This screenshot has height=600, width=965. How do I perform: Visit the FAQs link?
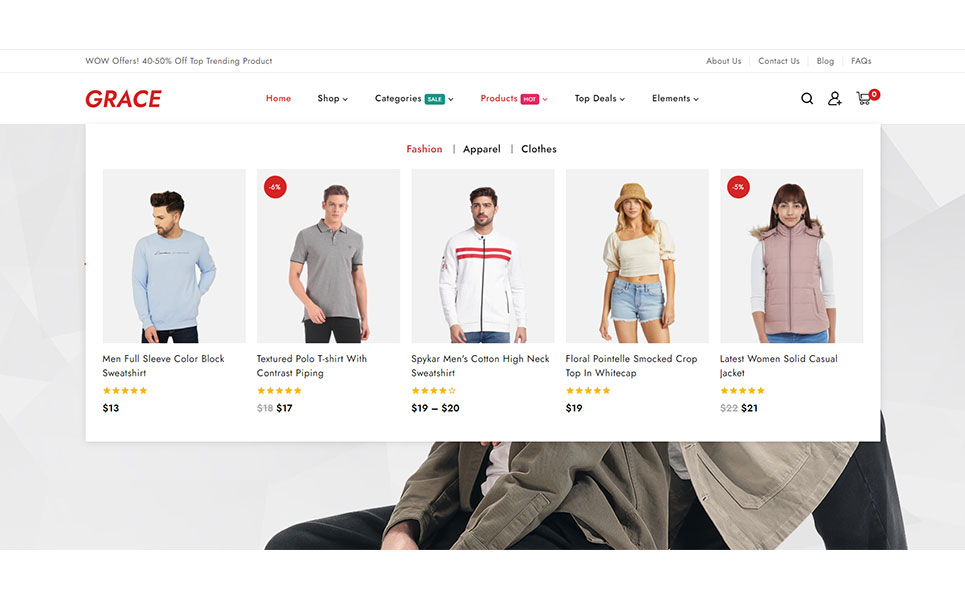(x=861, y=61)
